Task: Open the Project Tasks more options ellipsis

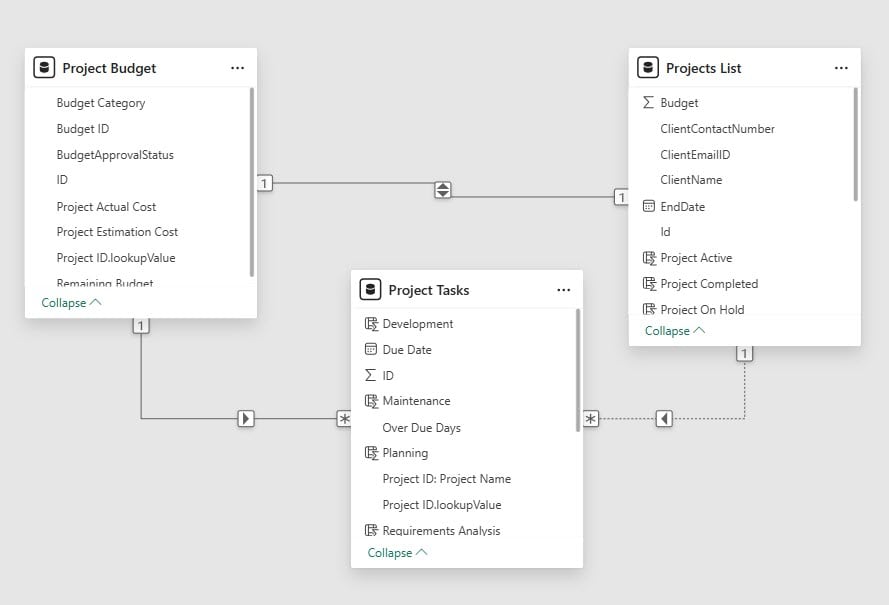Action: [x=564, y=290]
